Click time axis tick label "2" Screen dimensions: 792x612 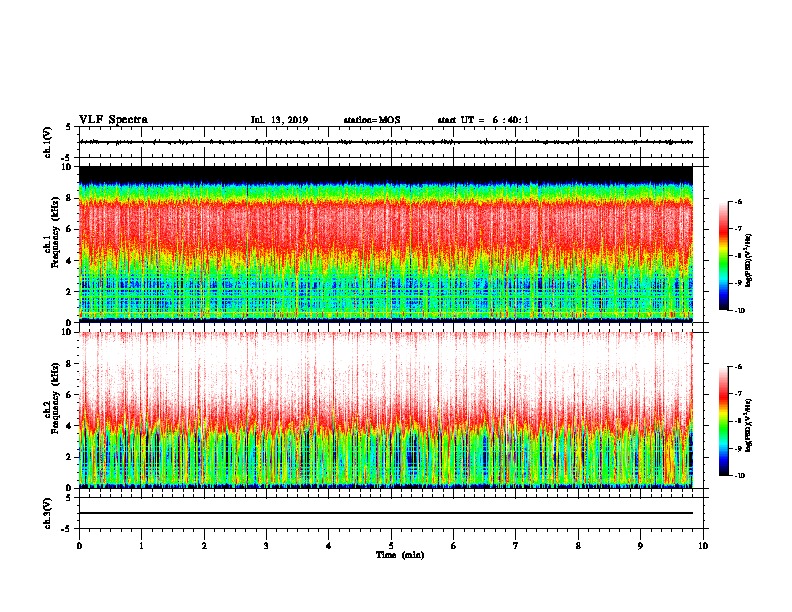(x=204, y=546)
